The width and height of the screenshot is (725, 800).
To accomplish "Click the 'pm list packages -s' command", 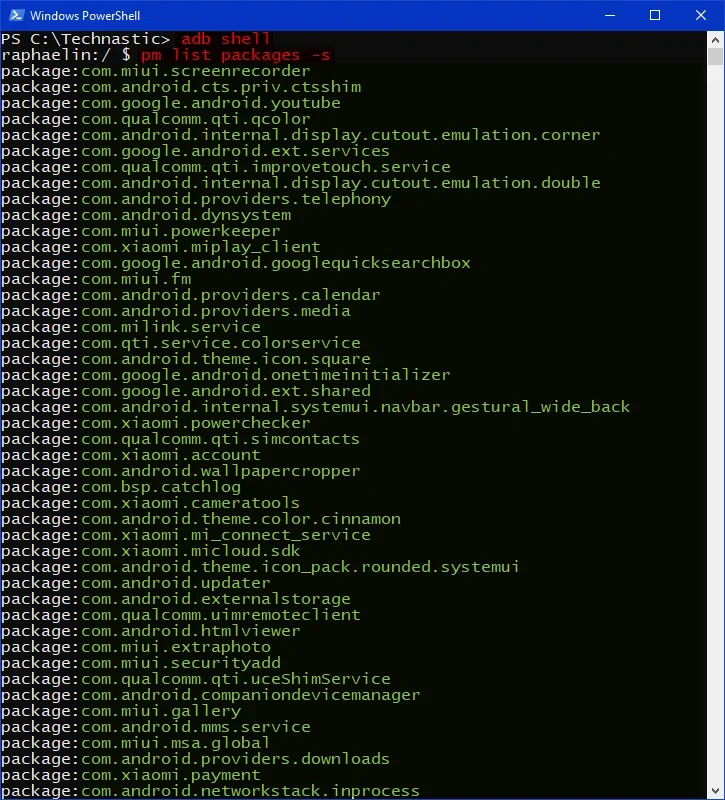I will click(x=236, y=55).
